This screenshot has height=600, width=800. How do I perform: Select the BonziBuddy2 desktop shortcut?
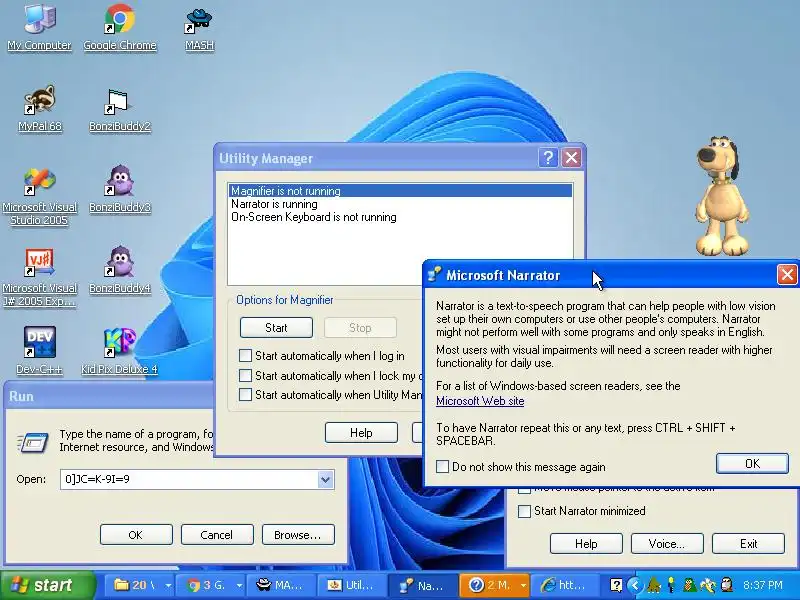[x=120, y=108]
